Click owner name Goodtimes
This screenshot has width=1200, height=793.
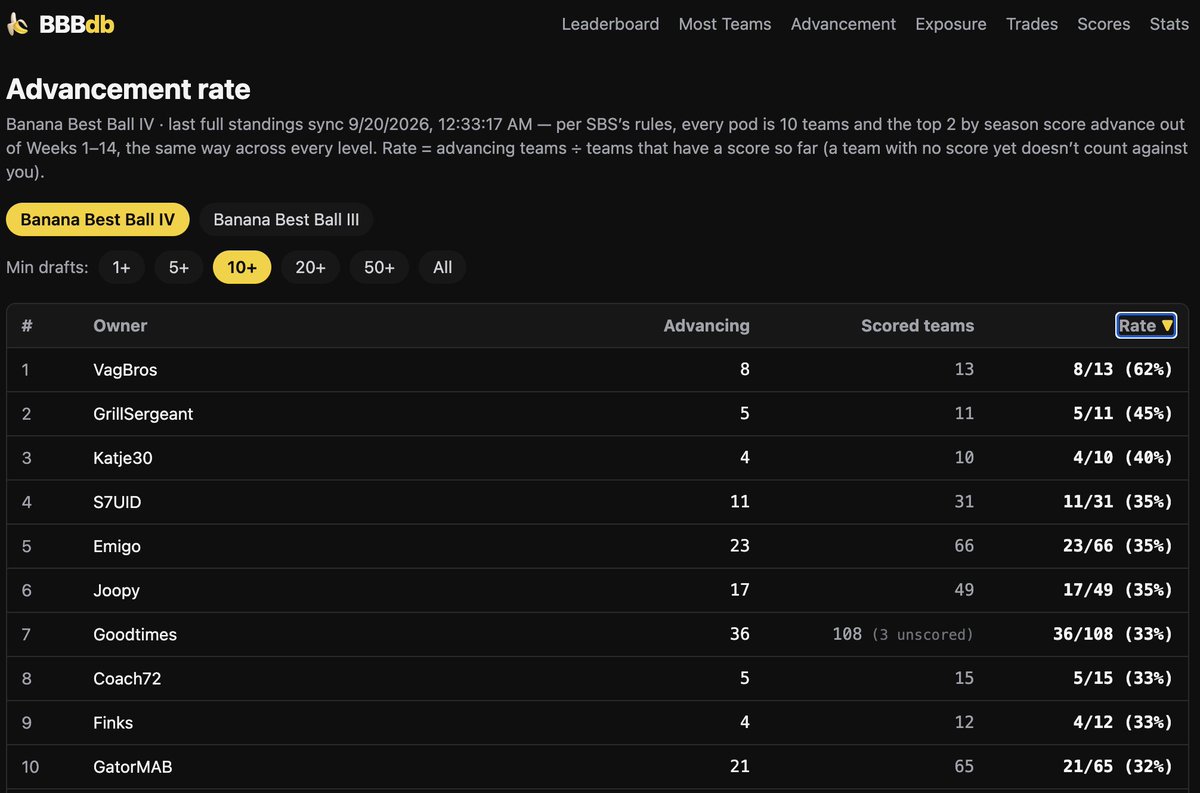135,634
